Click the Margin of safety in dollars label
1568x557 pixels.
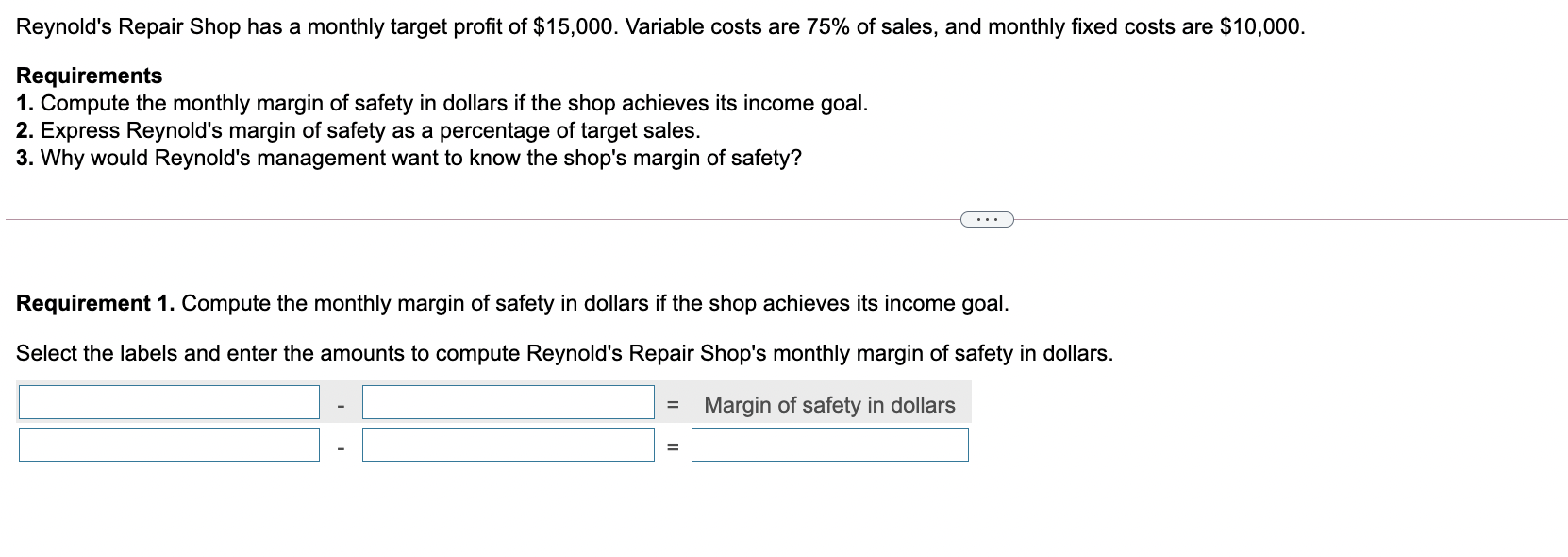point(830,405)
